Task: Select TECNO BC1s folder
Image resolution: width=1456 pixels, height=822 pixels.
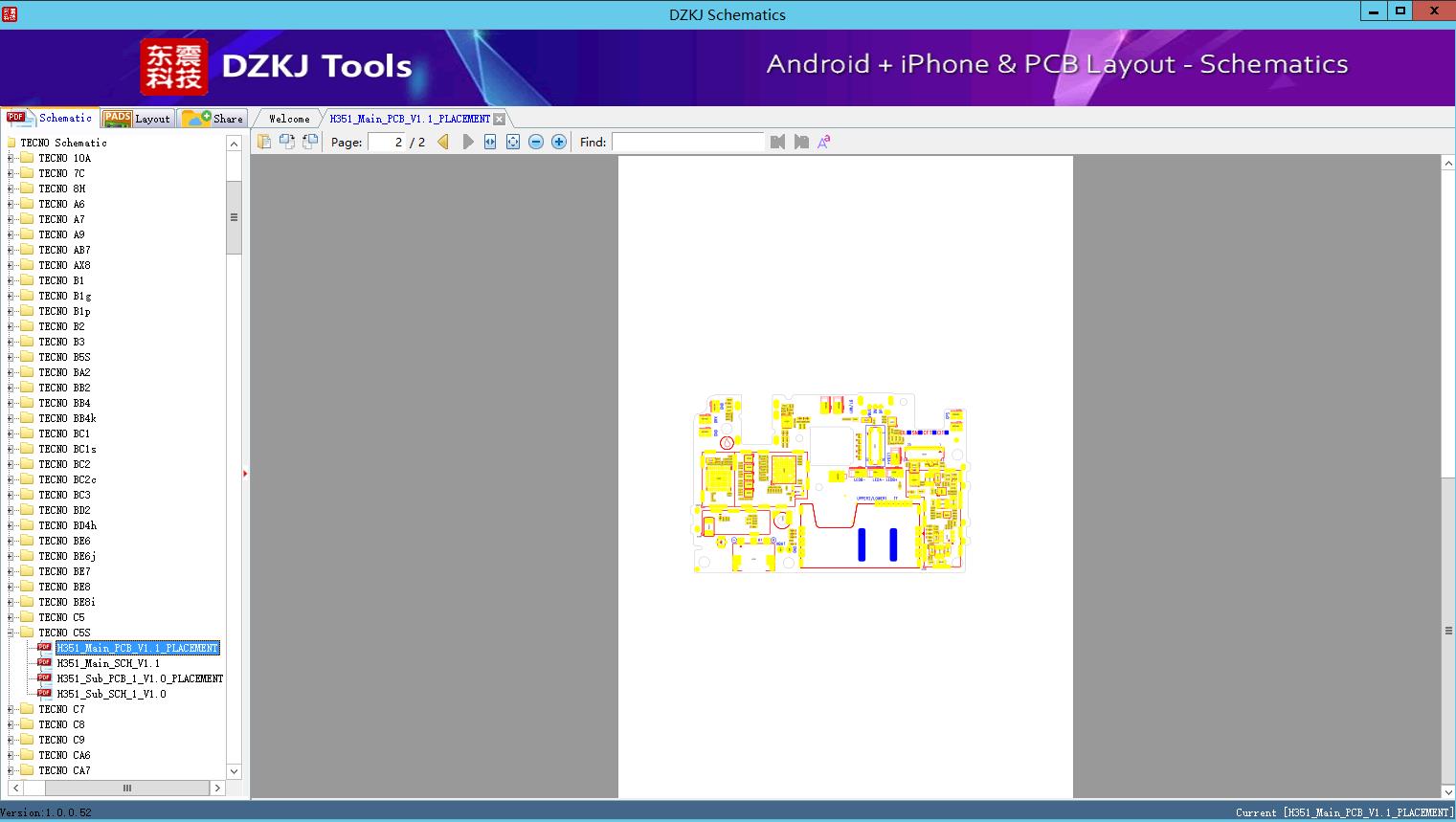Action: point(67,449)
